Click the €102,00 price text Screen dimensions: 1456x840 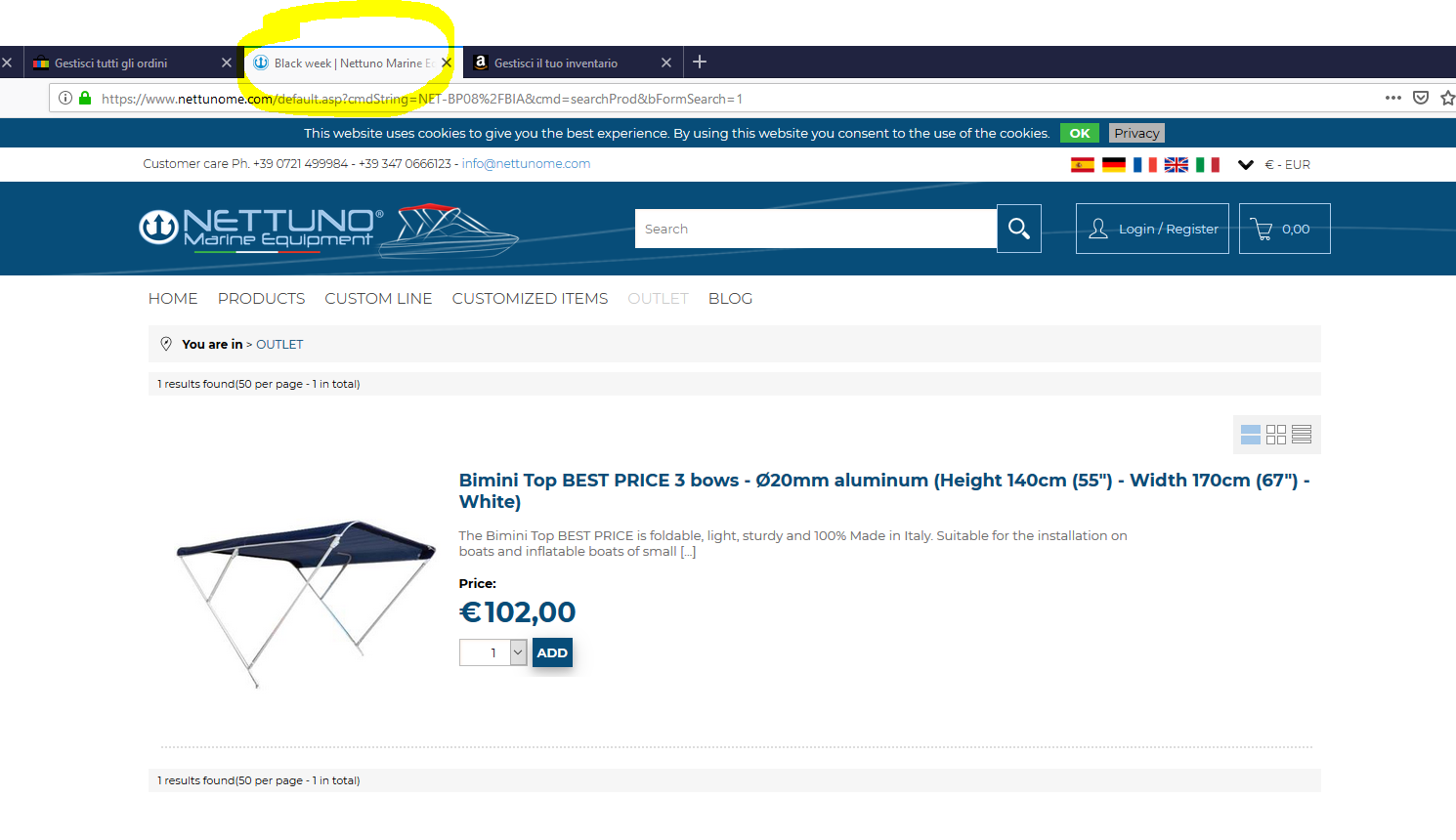(x=517, y=612)
